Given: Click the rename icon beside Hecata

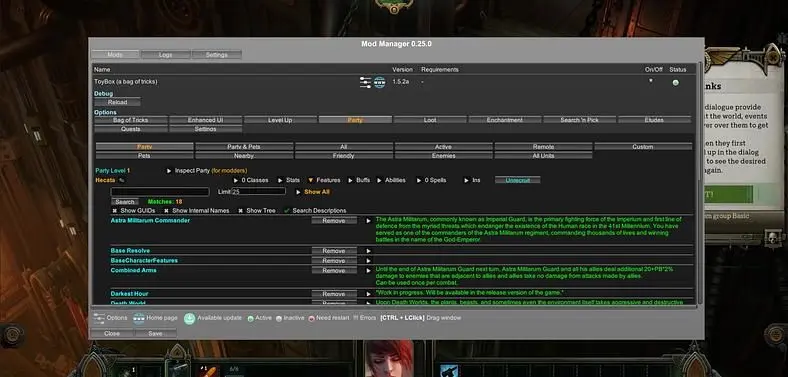Looking at the screenshot, I should click(x=122, y=180).
